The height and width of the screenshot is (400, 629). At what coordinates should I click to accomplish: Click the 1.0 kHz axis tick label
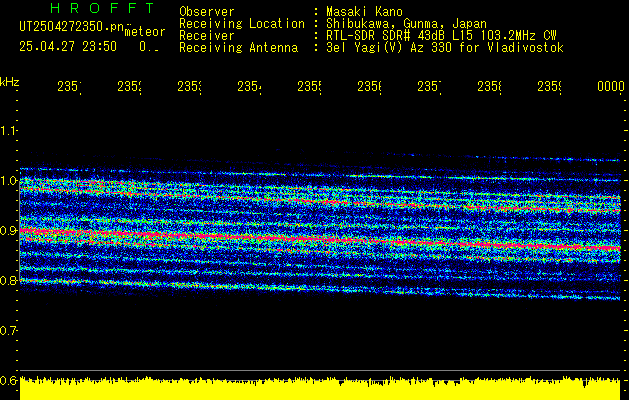(8, 181)
